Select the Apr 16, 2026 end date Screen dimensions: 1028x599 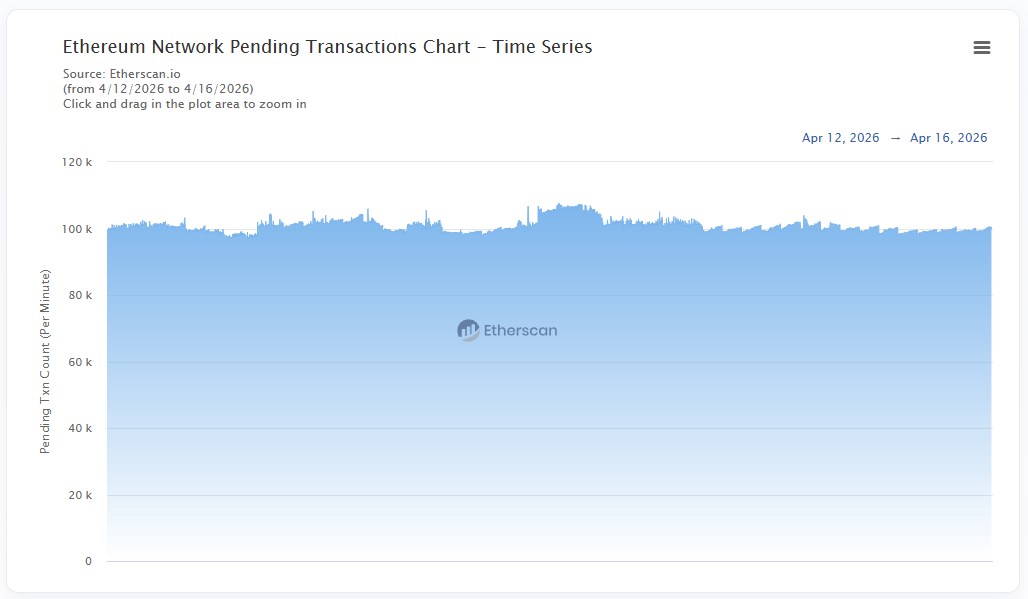948,138
